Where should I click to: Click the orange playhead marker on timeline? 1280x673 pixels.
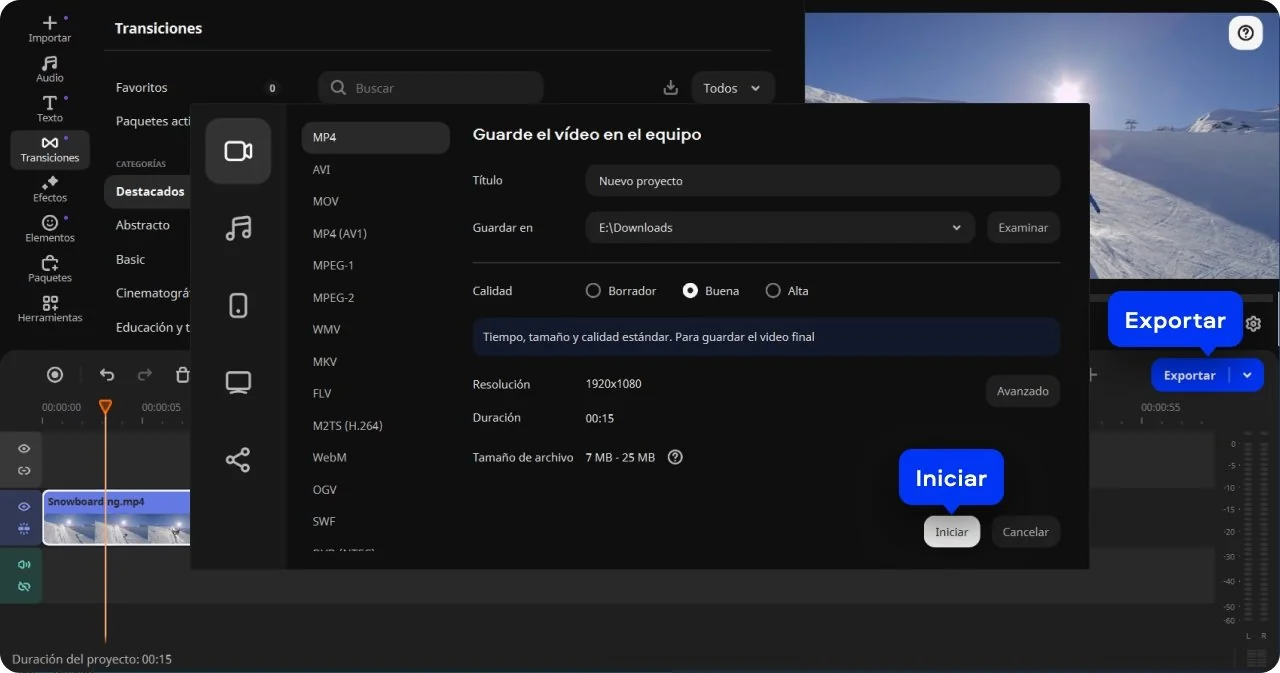105,407
